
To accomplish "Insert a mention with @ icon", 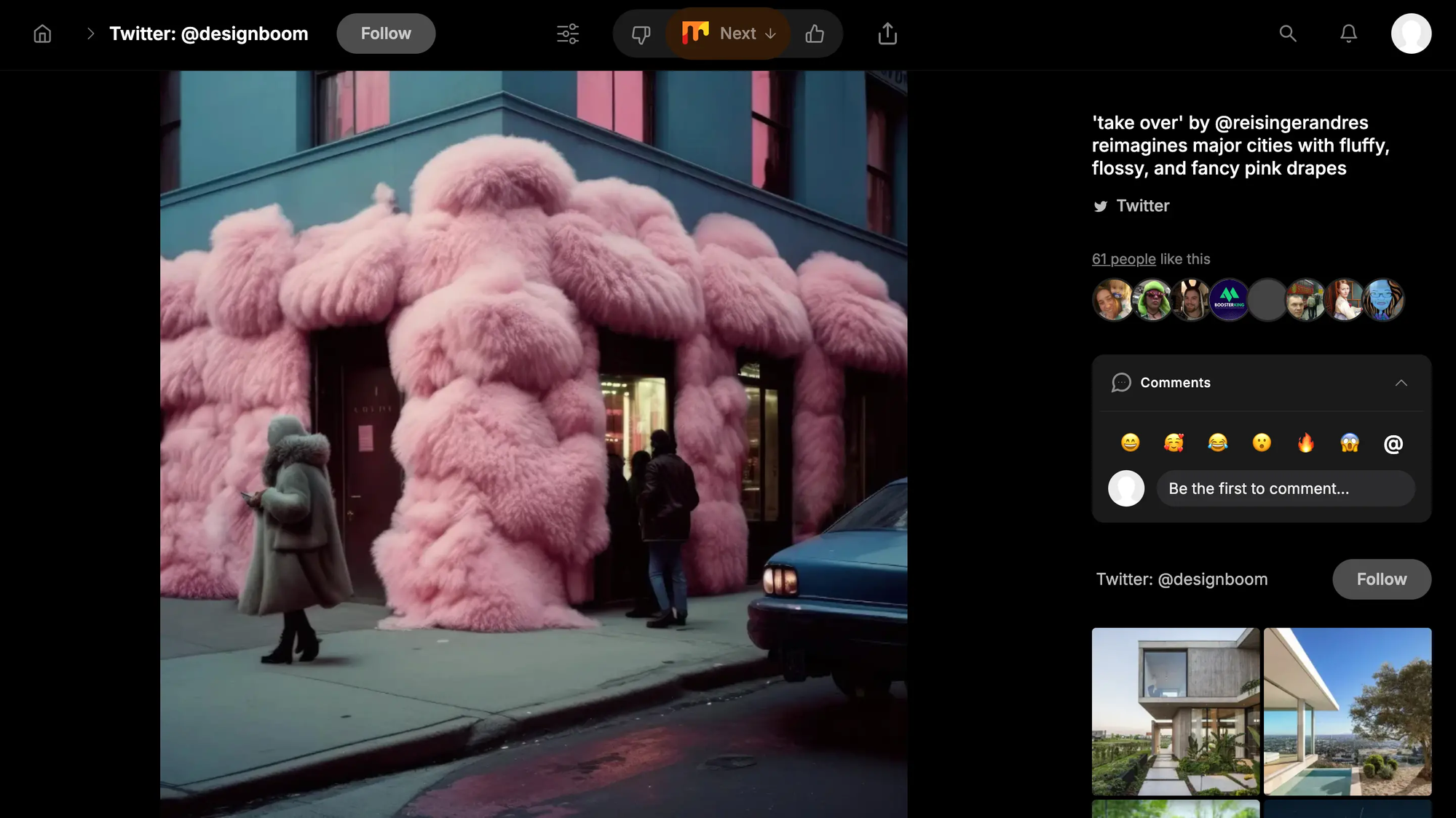I will 1393,444.
